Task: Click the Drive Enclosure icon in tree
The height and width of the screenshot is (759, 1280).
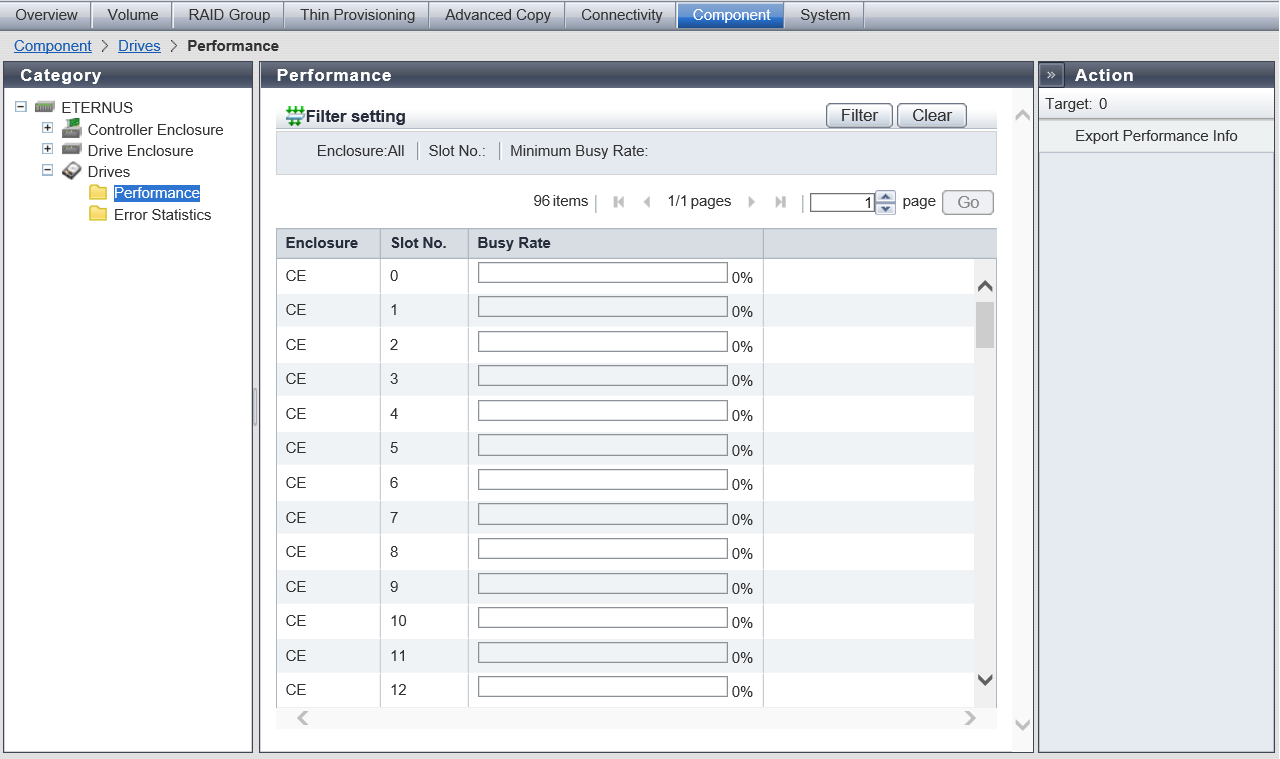Action: pyautogui.click(x=71, y=150)
